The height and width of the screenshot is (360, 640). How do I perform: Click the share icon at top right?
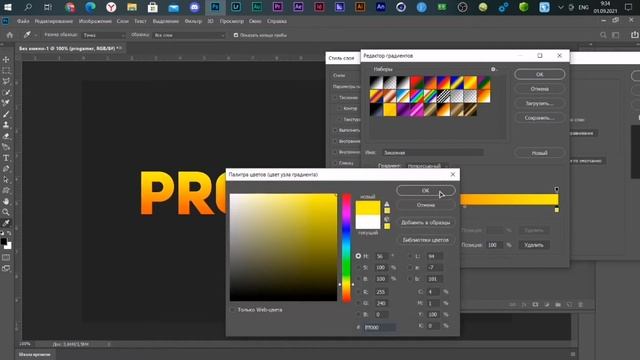(634, 35)
